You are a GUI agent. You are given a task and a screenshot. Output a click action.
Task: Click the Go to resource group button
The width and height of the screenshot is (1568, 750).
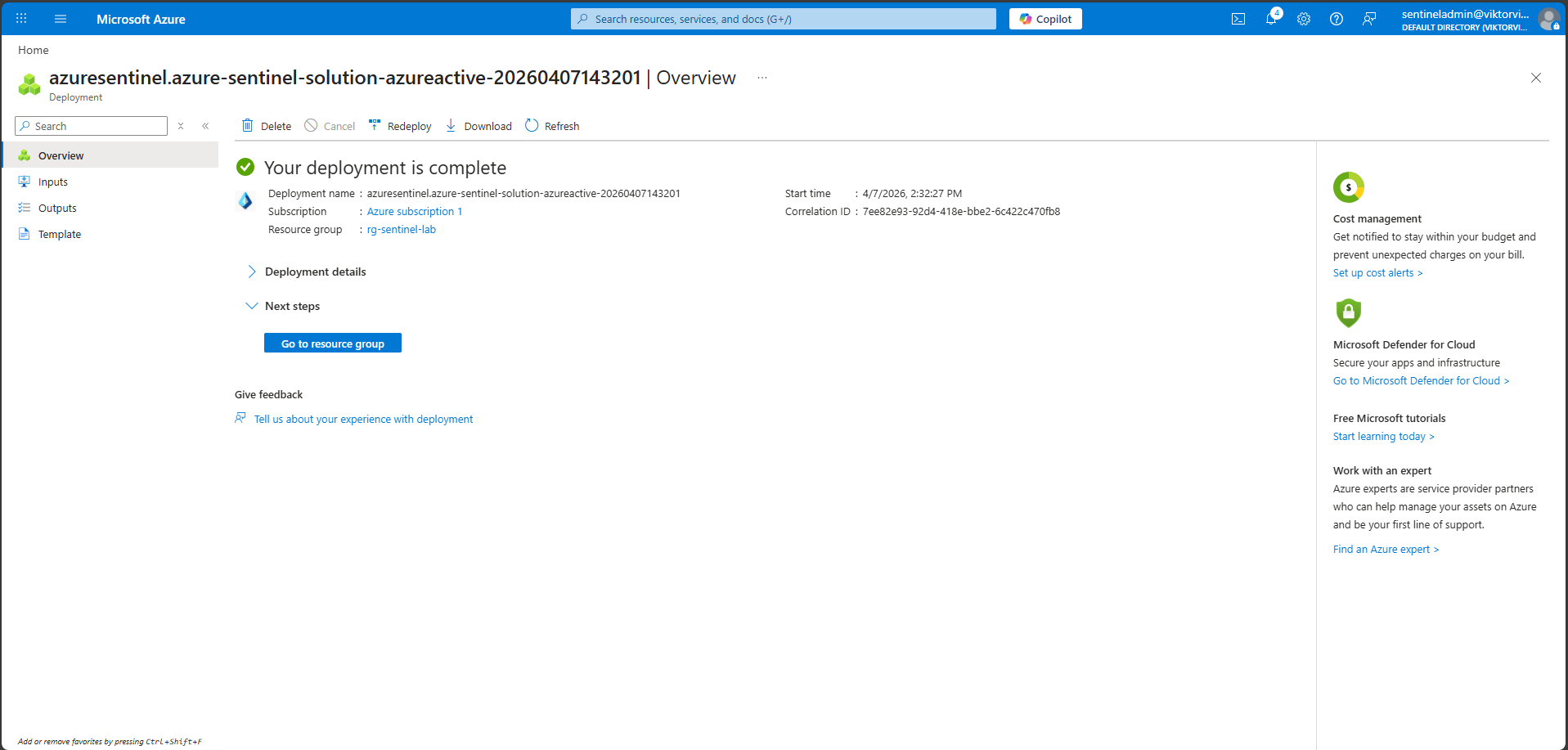pyautogui.click(x=333, y=344)
